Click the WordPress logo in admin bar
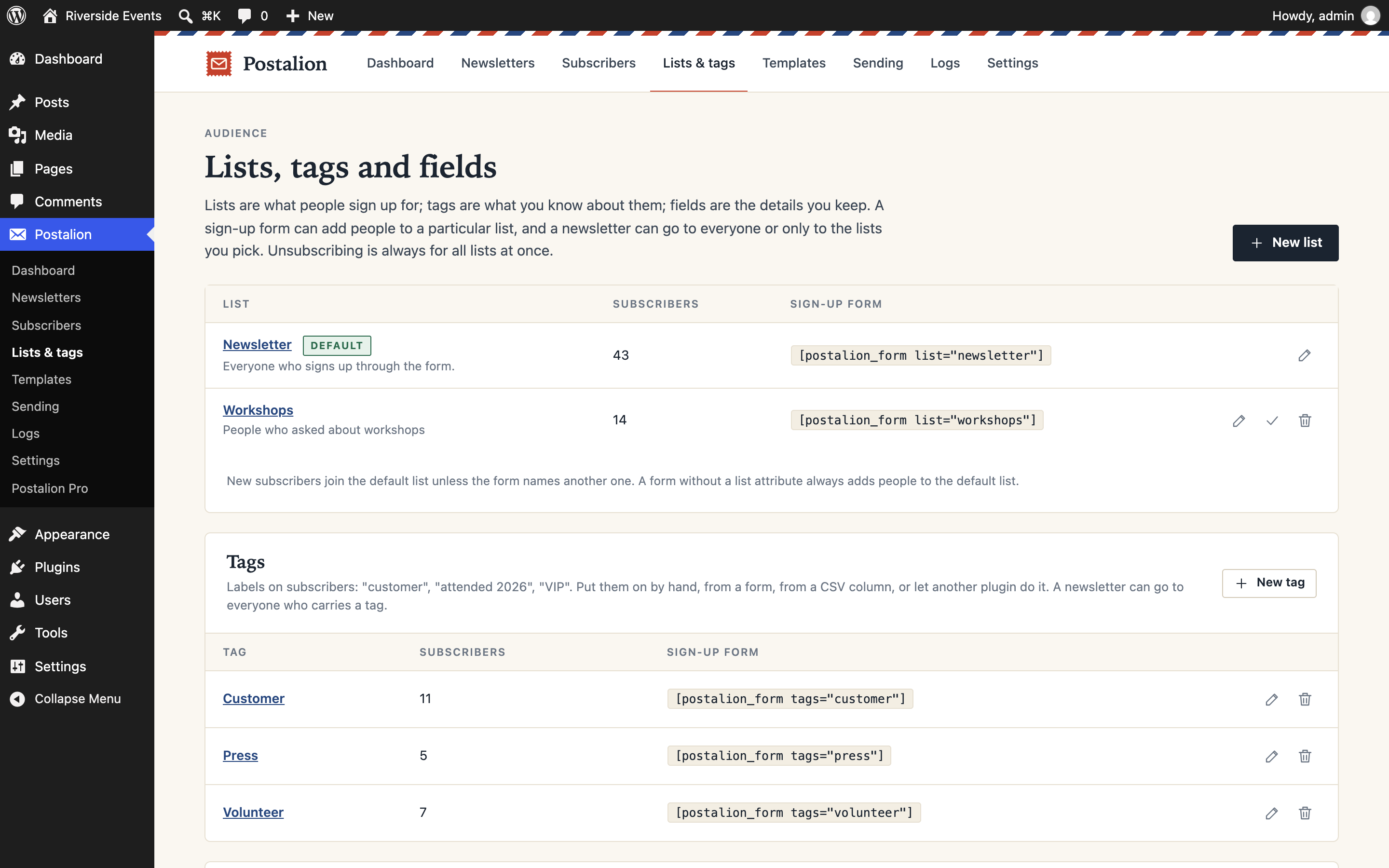This screenshot has height=868, width=1389. pyautogui.click(x=17, y=15)
